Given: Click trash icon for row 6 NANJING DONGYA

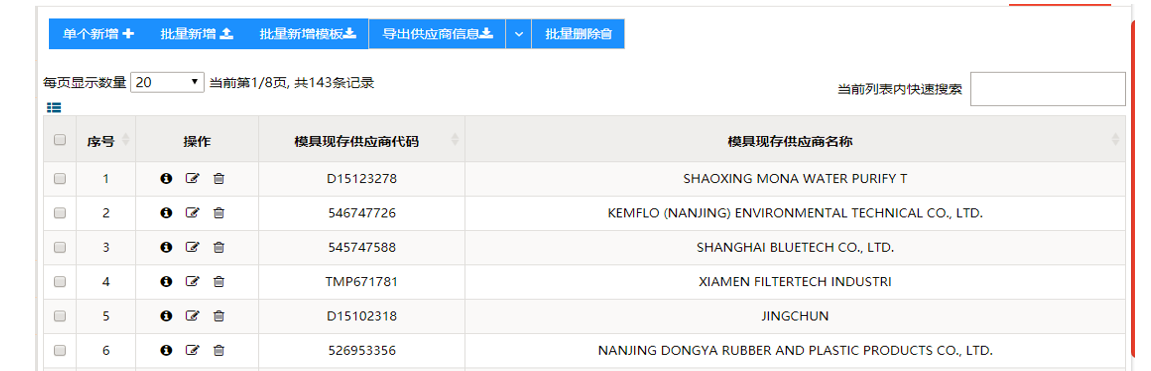Looking at the screenshot, I should pyautogui.click(x=218, y=350).
